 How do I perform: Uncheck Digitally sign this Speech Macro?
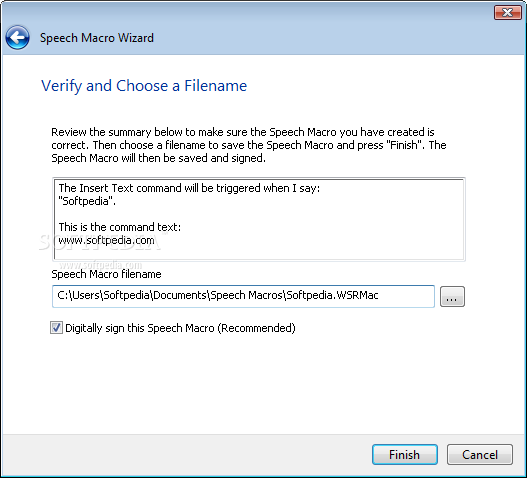click(x=56, y=328)
